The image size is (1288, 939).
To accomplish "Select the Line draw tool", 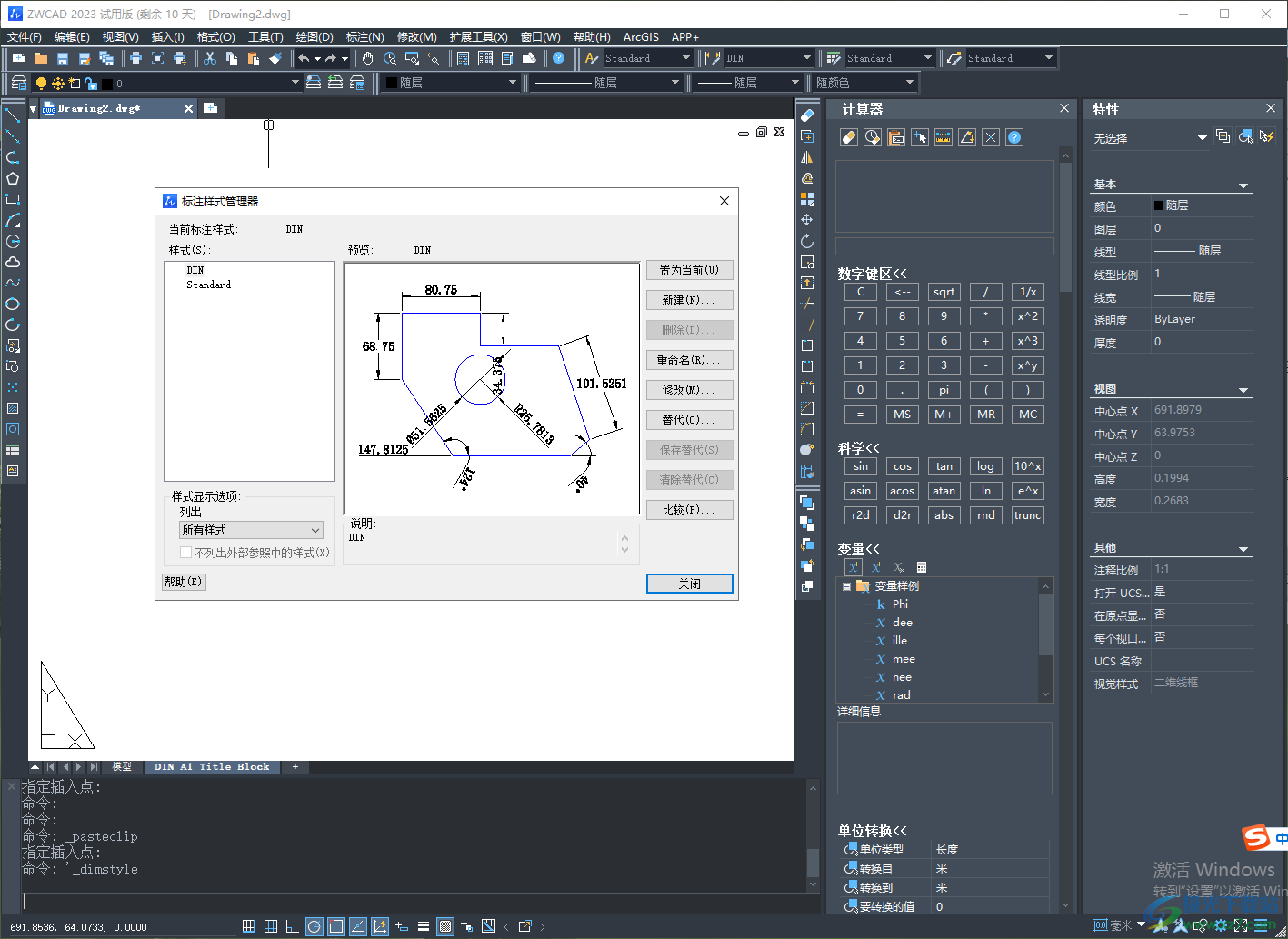I will point(13,115).
